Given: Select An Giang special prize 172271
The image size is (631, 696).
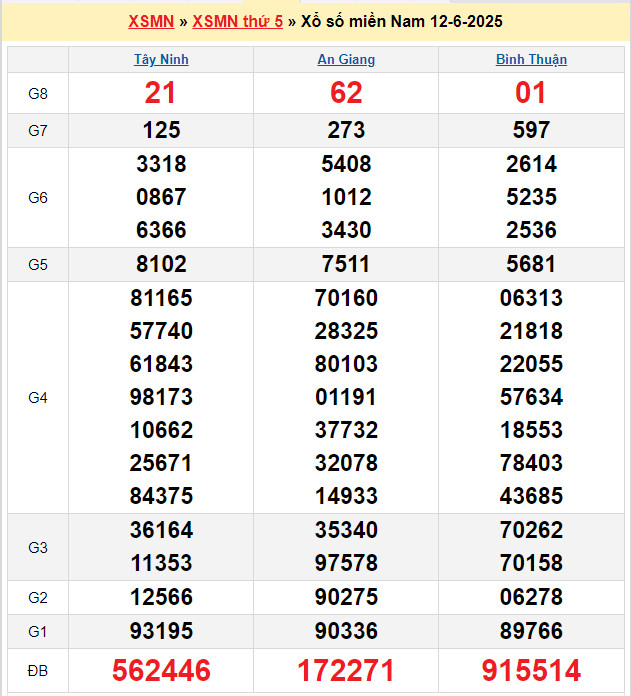Looking at the screenshot, I should (x=346, y=670).
